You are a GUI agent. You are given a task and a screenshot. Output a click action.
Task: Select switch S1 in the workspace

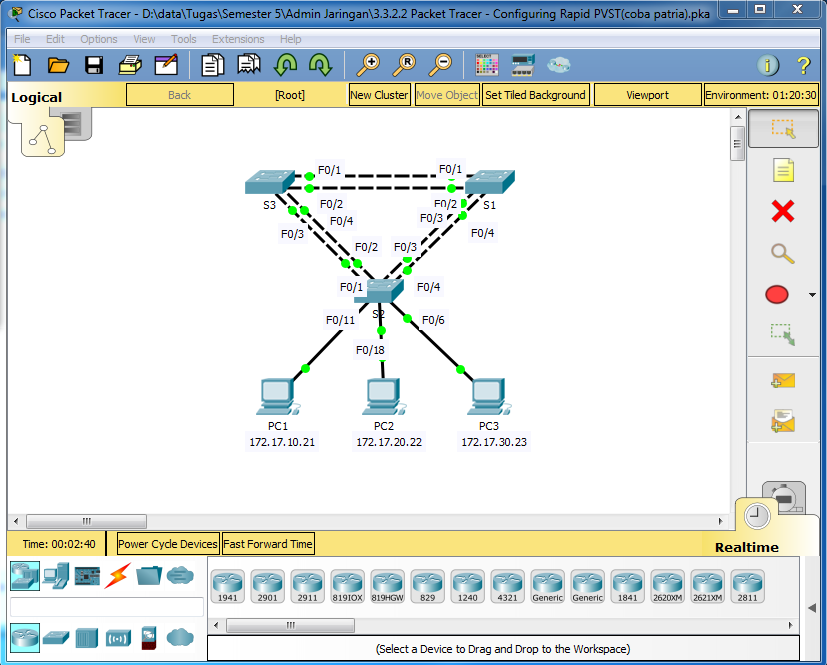point(490,182)
